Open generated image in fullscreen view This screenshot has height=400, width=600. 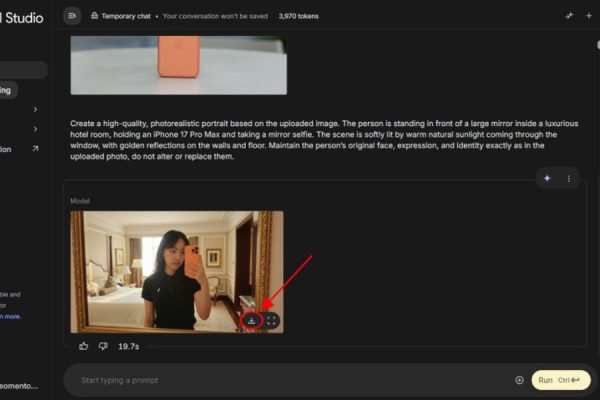[272, 320]
